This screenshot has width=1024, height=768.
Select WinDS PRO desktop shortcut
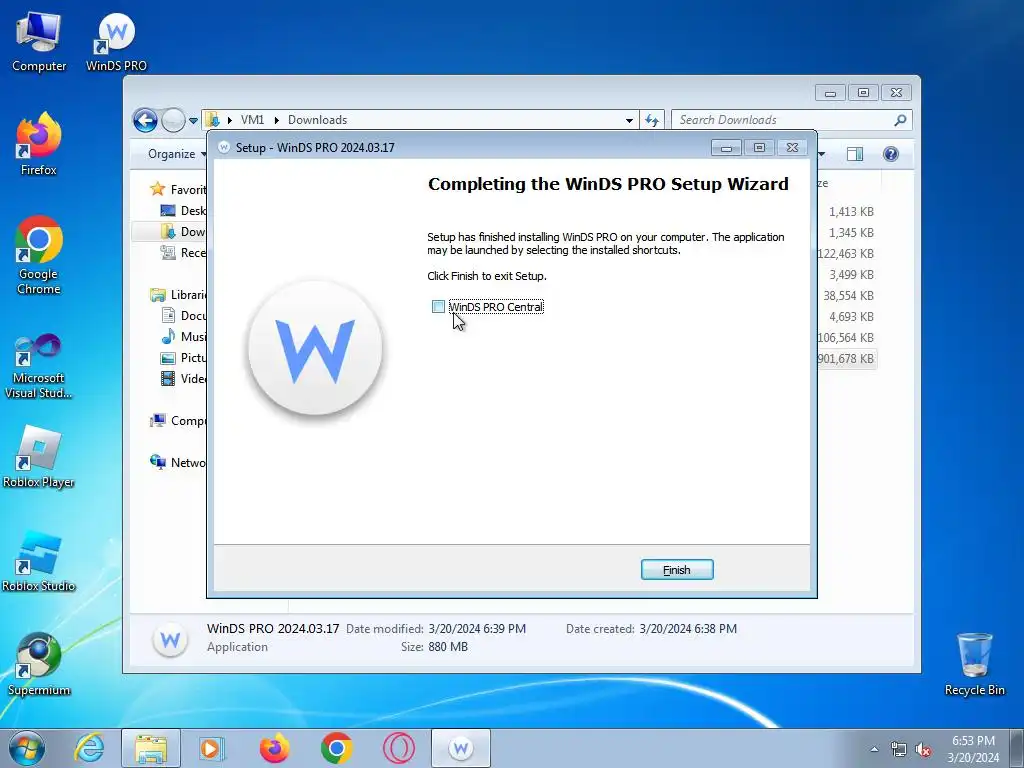point(116,42)
